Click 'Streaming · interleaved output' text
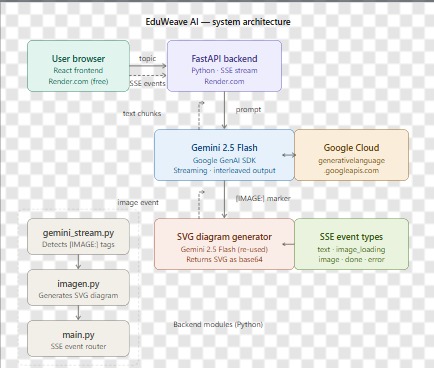Screen dimensions: 434x368 [224, 170]
